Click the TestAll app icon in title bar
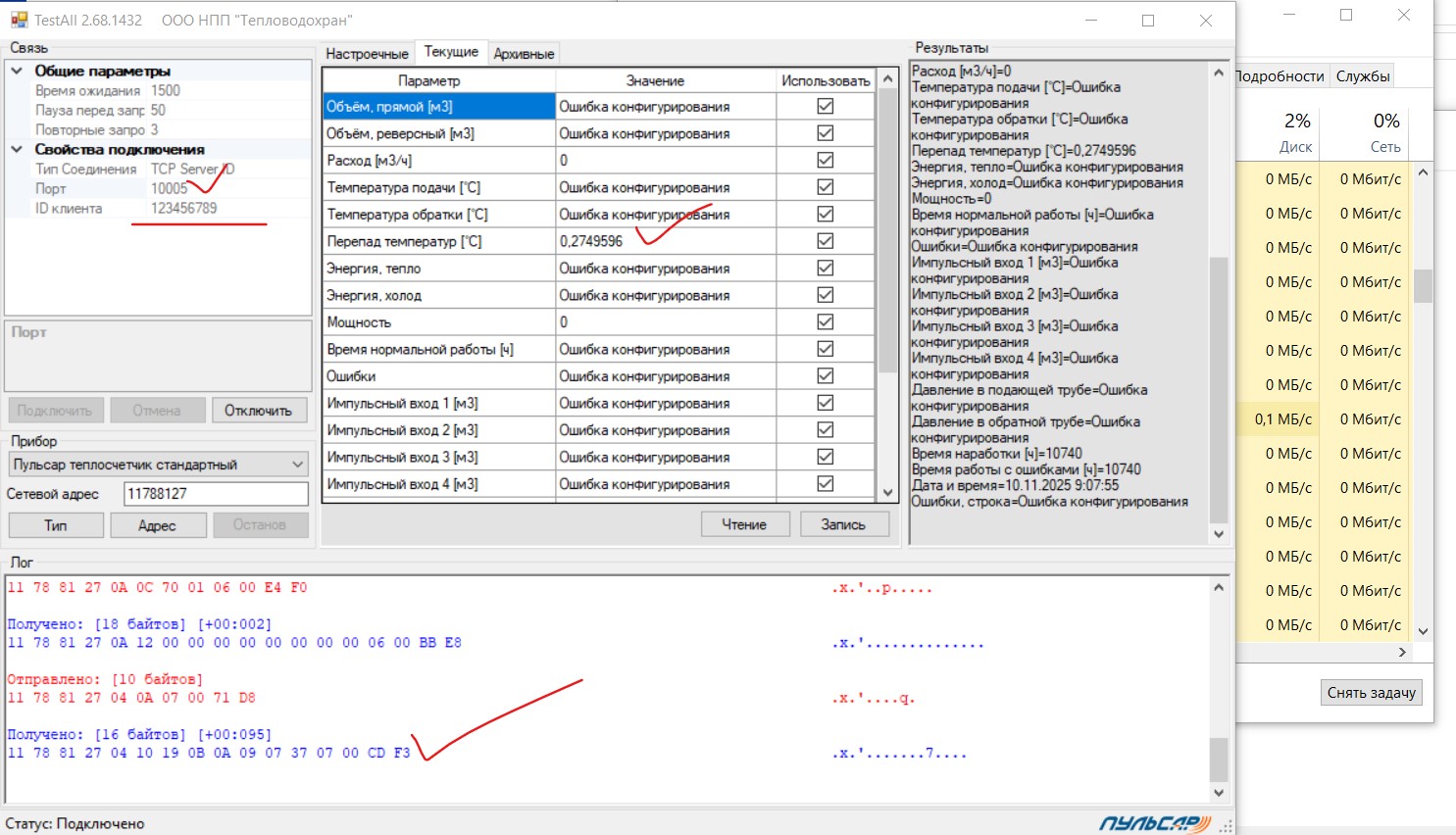Image resolution: width=1456 pixels, height=835 pixels. point(19,20)
